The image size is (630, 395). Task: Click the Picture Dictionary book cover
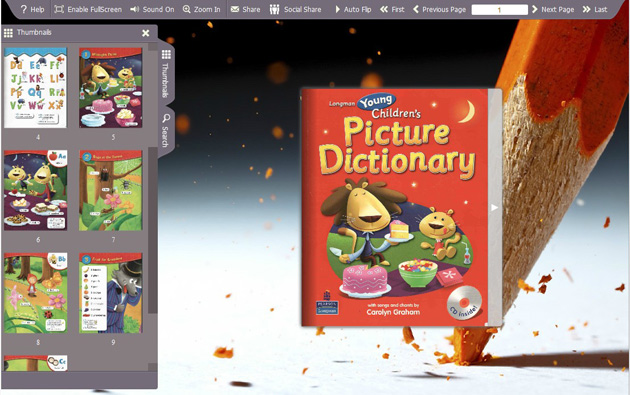pos(395,207)
